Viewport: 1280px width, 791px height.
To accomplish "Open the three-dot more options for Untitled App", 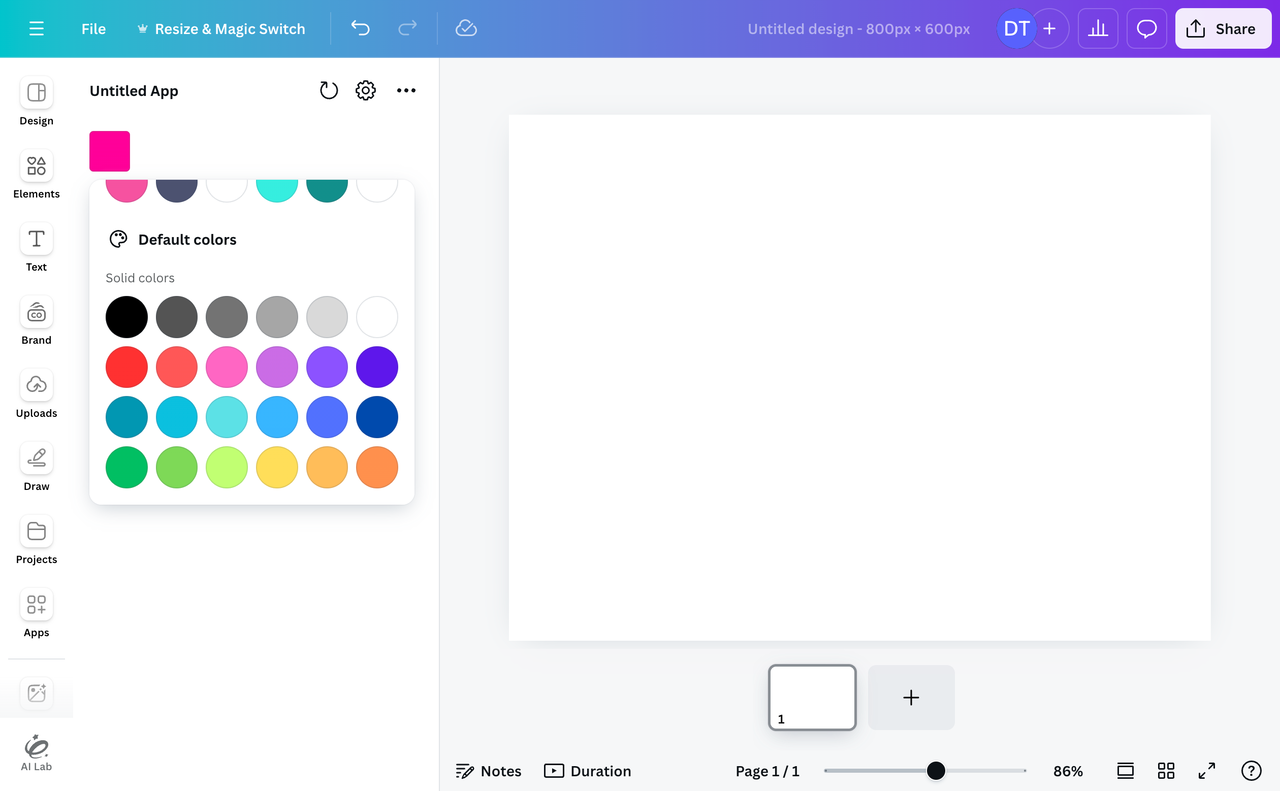I will pos(406,91).
